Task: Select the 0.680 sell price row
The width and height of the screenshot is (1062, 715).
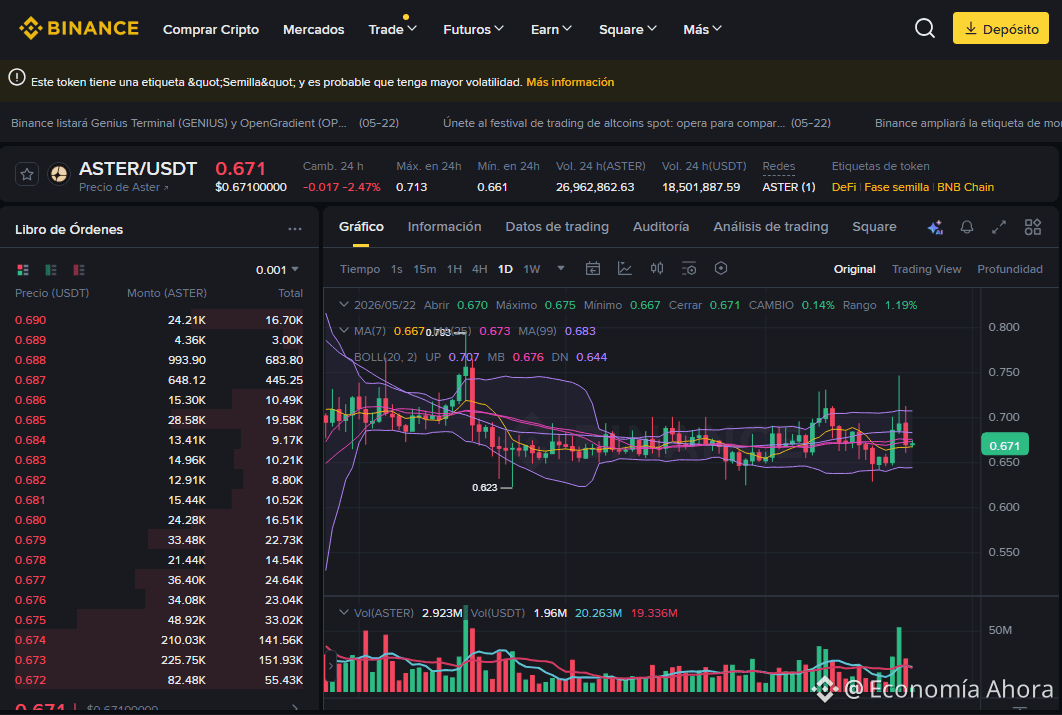Action: (x=159, y=520)
